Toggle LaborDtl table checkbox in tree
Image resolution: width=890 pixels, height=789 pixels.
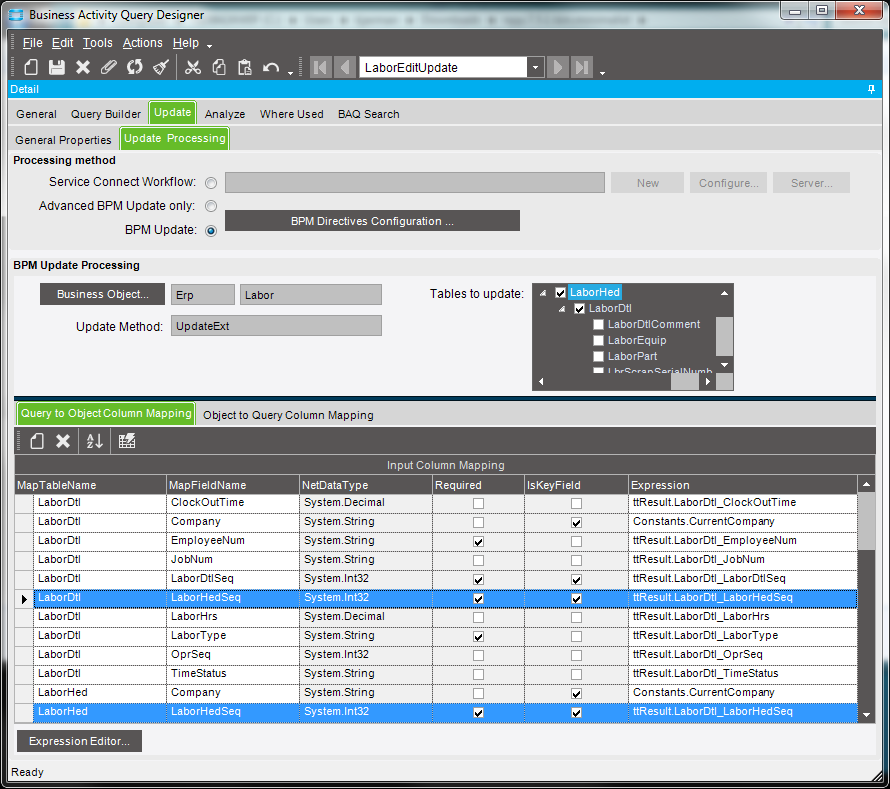[x=580, y=309]
